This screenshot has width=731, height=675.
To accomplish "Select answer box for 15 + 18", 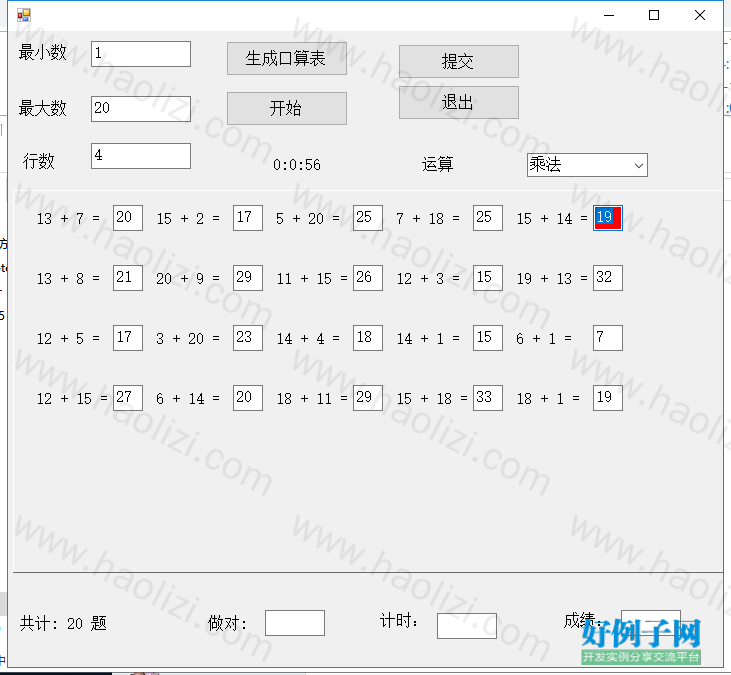I will point(488,398).
